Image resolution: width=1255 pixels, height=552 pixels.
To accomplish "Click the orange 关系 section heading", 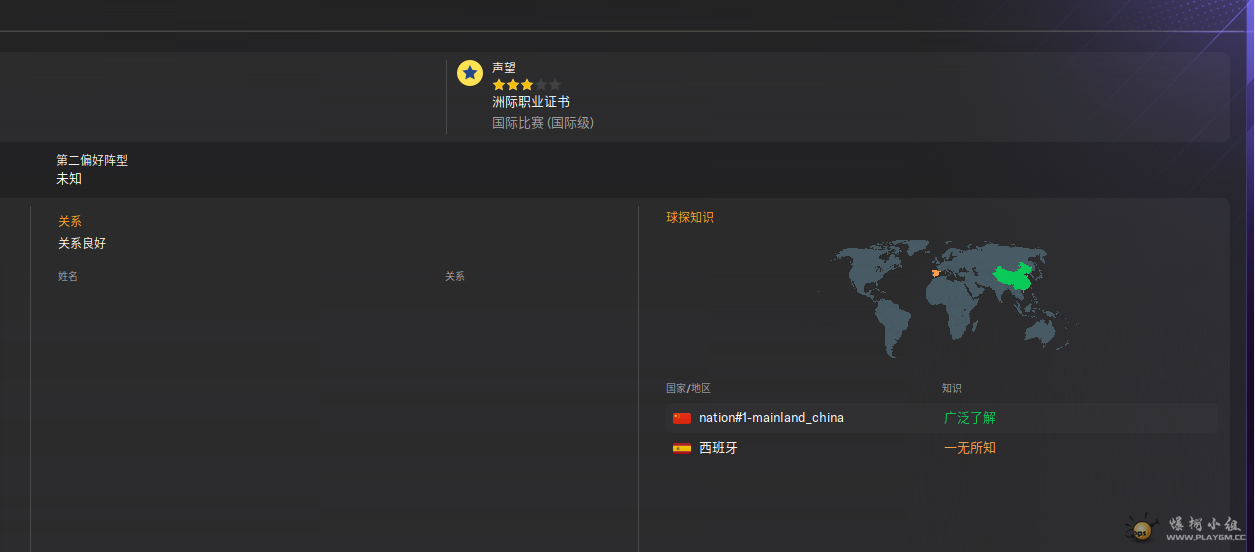I will click(70, 221).
